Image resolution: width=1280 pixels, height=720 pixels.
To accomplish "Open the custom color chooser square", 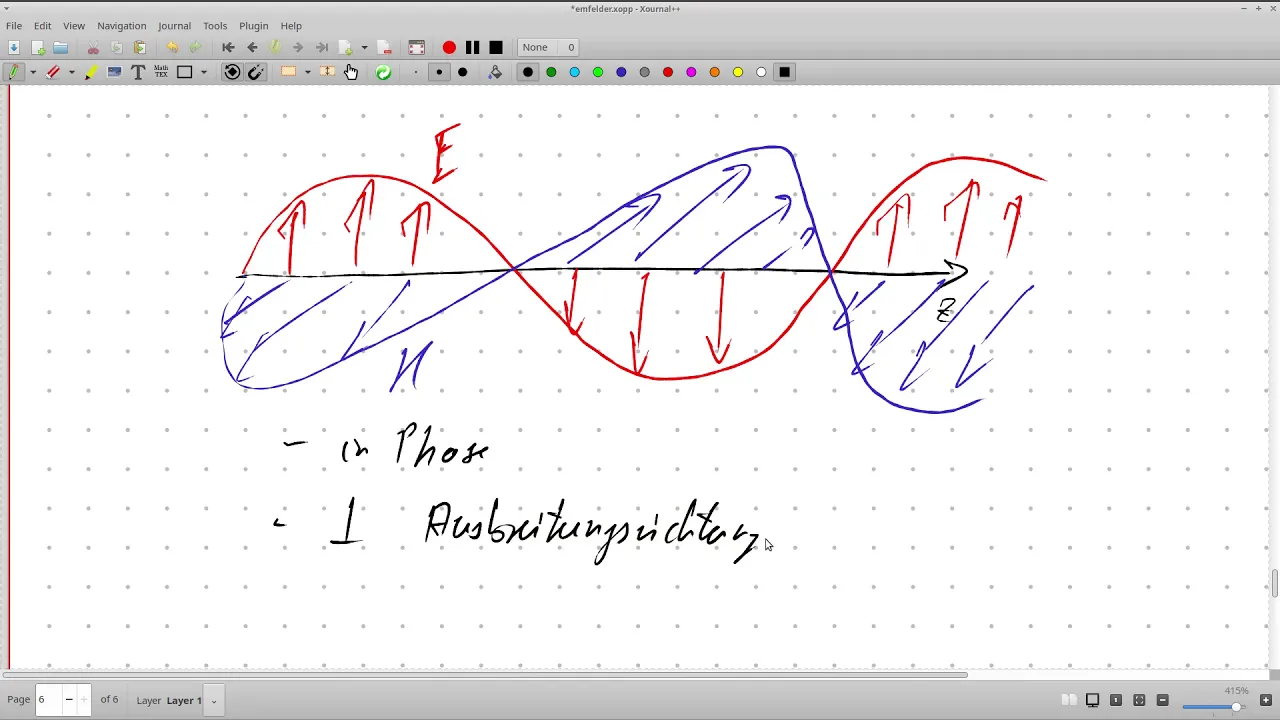I will 785,72.
